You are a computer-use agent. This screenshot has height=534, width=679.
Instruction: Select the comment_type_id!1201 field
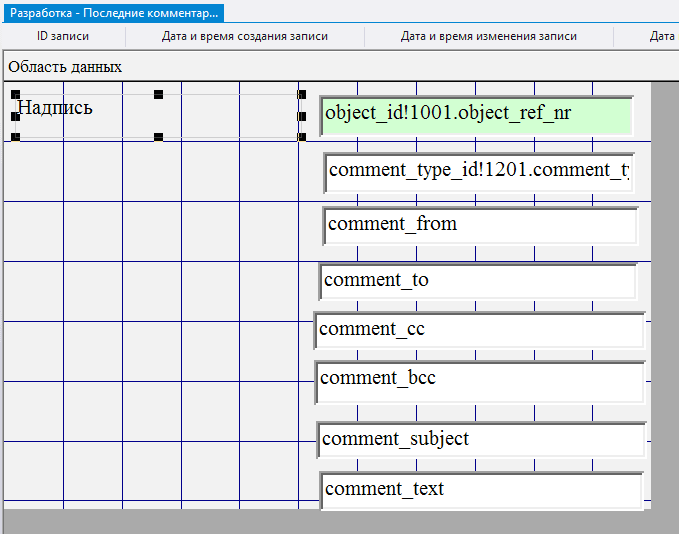click(479, 171)
